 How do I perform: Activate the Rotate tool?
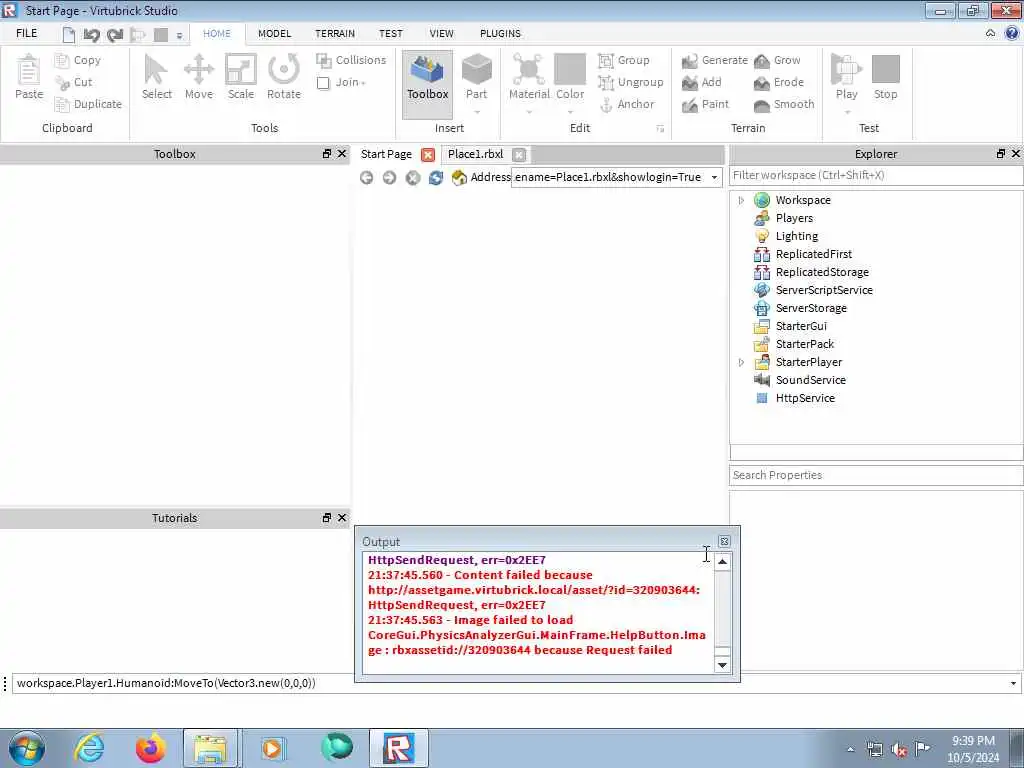[283, 77]
